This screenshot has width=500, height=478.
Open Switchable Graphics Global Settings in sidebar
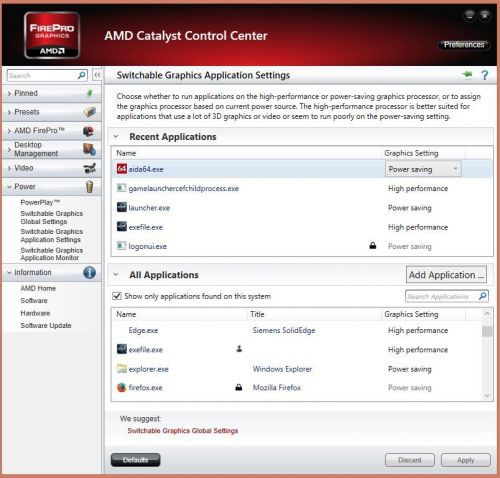(x=52, y=217)
